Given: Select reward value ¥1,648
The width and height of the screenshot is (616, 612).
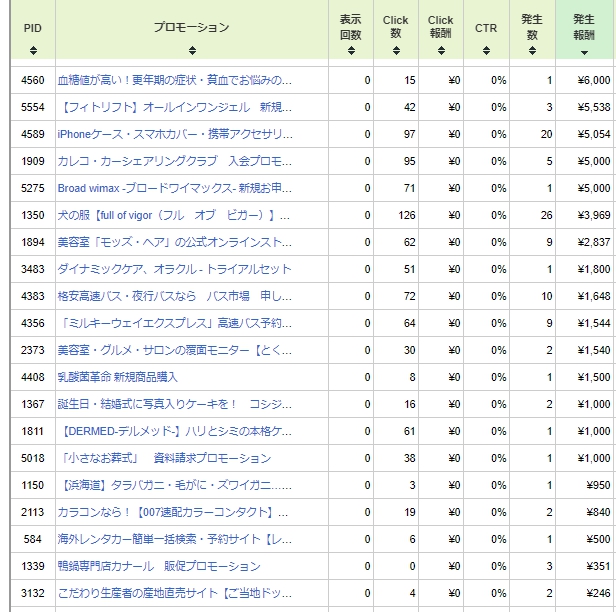Looking at the screenshot, I should coord(594,296).
